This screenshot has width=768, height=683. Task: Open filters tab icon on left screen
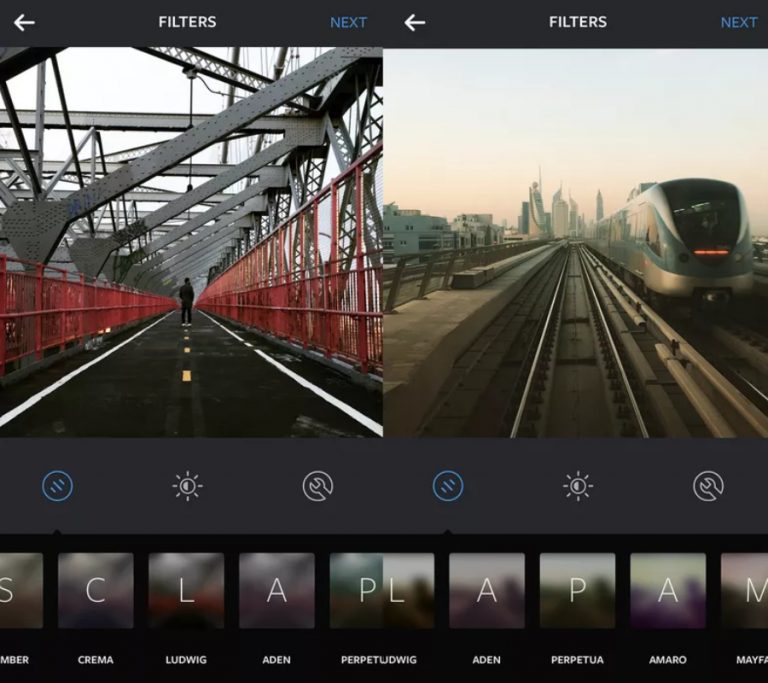(57, 487)
